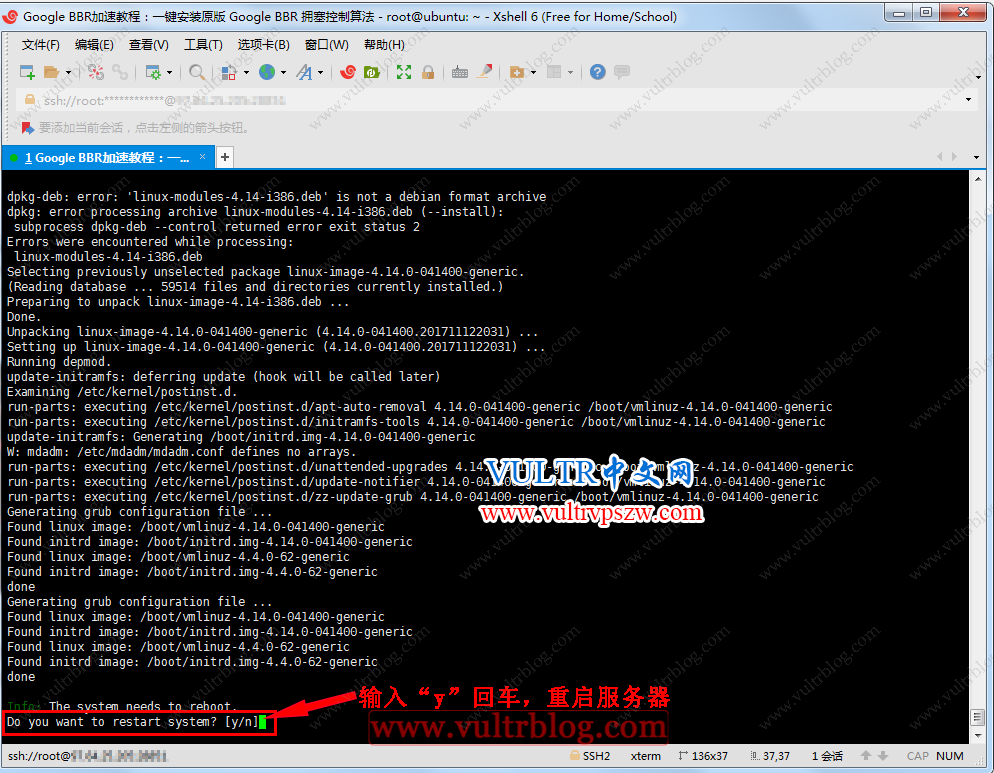994x773 pixels.
Task: Click the status bar download arrow
Action: 883,756
